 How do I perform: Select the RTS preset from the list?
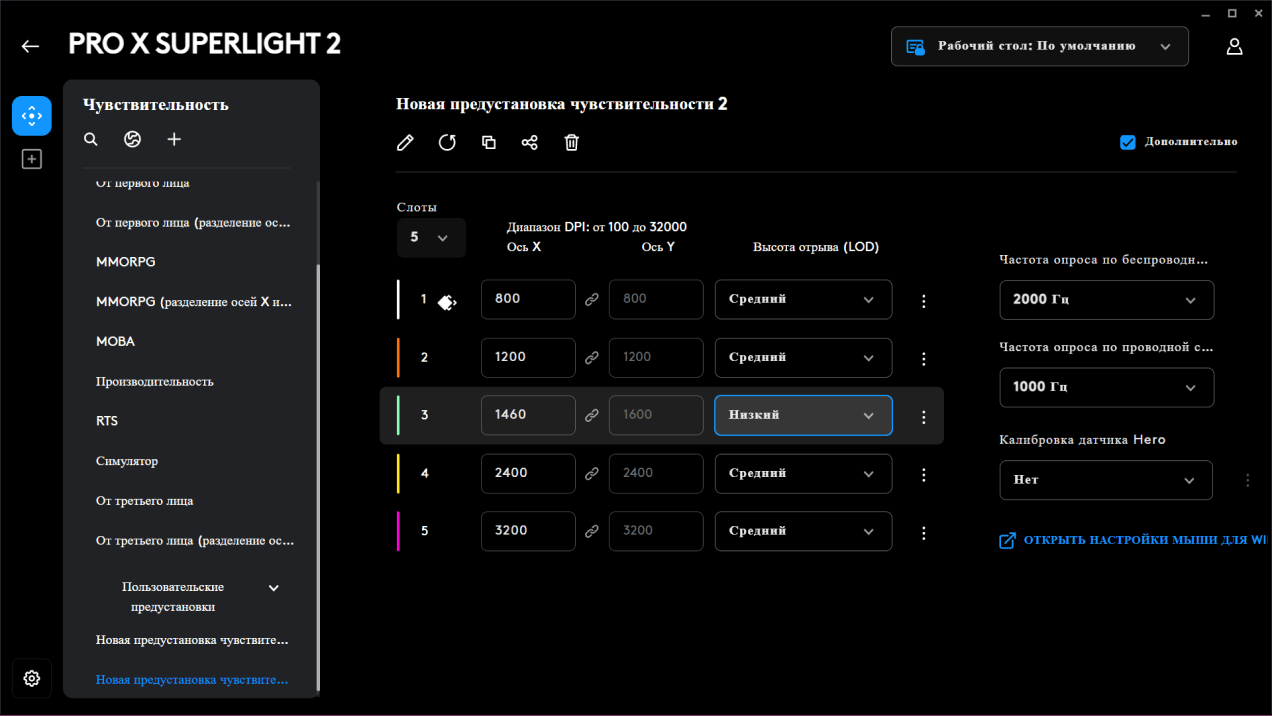pyautogui.click(x=107, y=421)
